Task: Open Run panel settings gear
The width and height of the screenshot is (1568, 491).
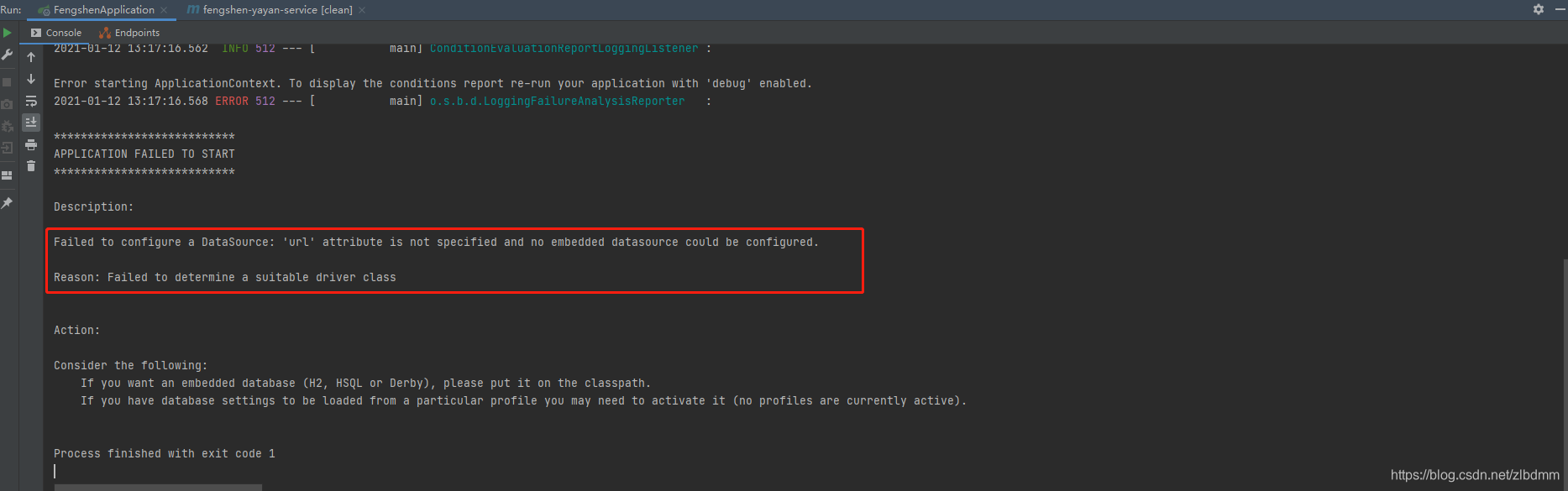Action: click(1539, 9)
